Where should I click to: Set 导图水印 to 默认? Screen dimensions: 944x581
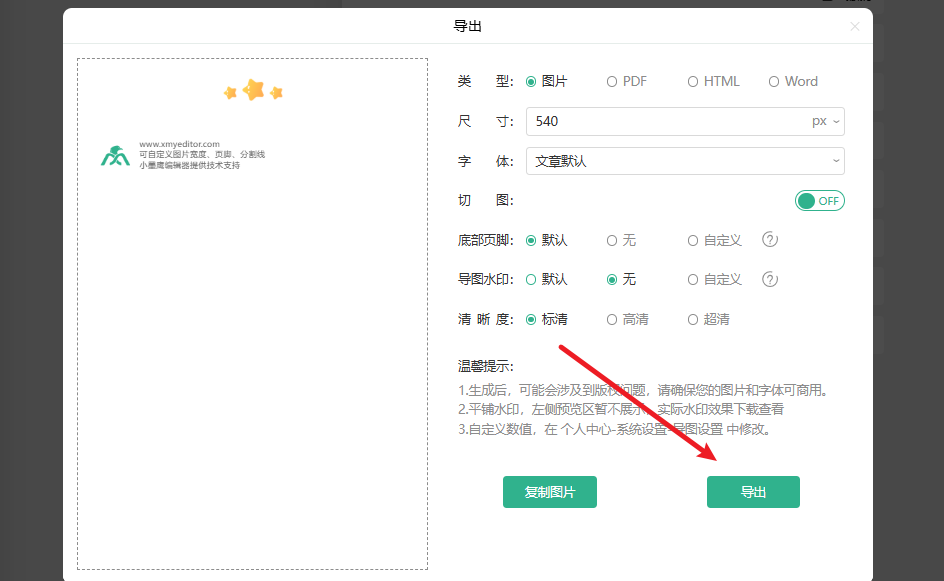click(545, 279)
